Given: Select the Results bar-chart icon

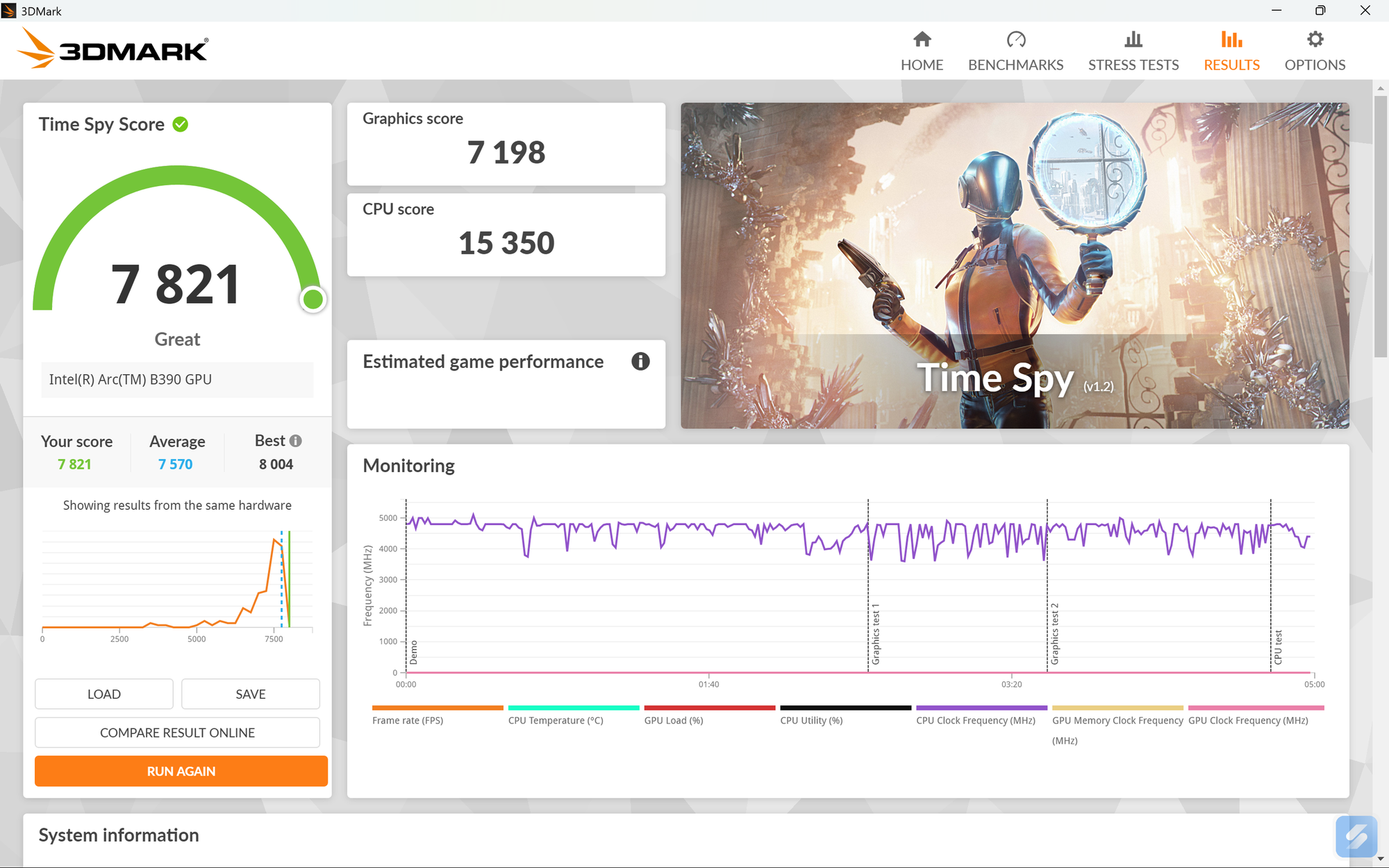Looking at the screenshot, I should (1231, 40).
